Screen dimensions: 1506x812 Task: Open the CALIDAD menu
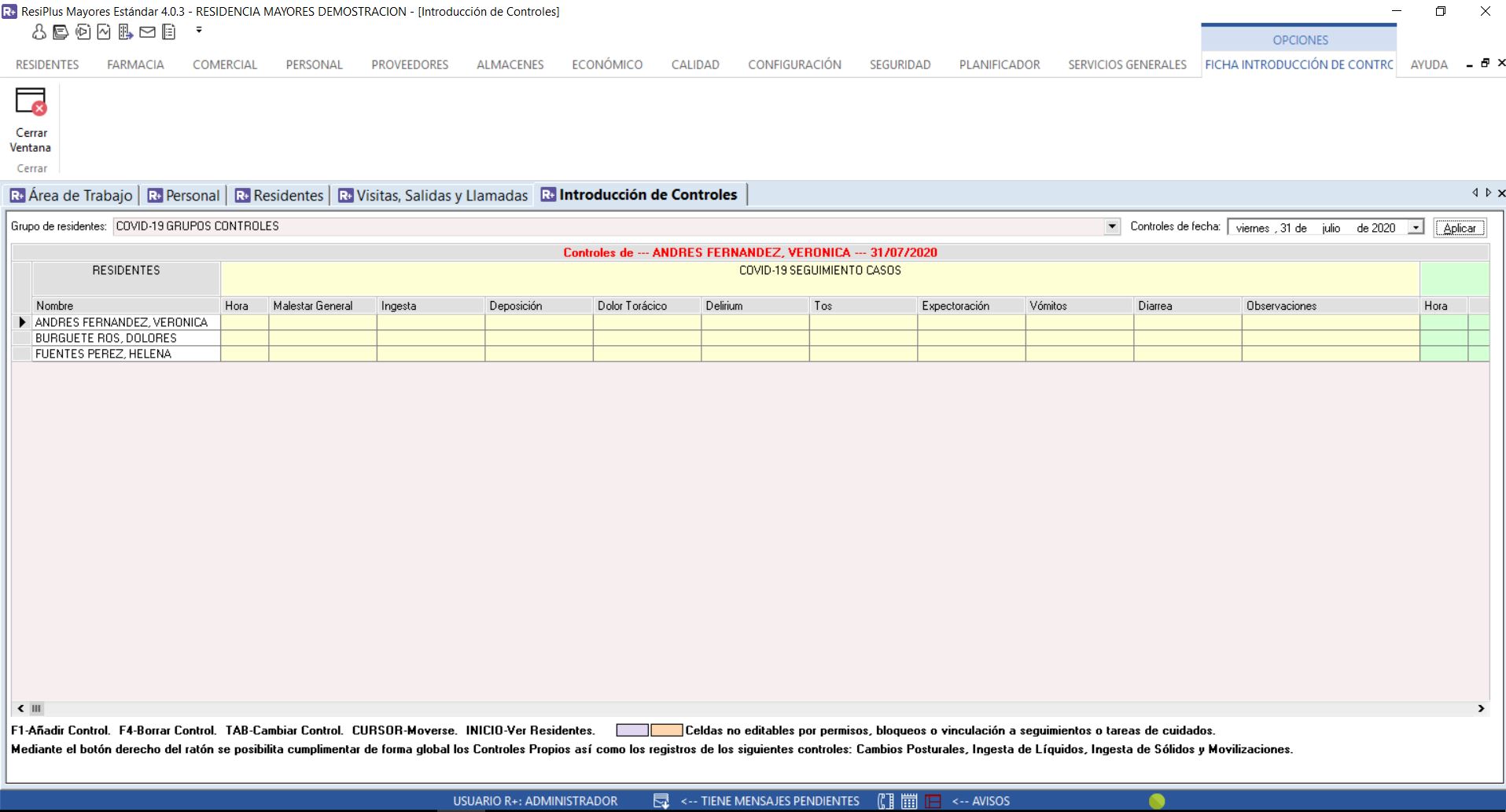tap(695, 64)
